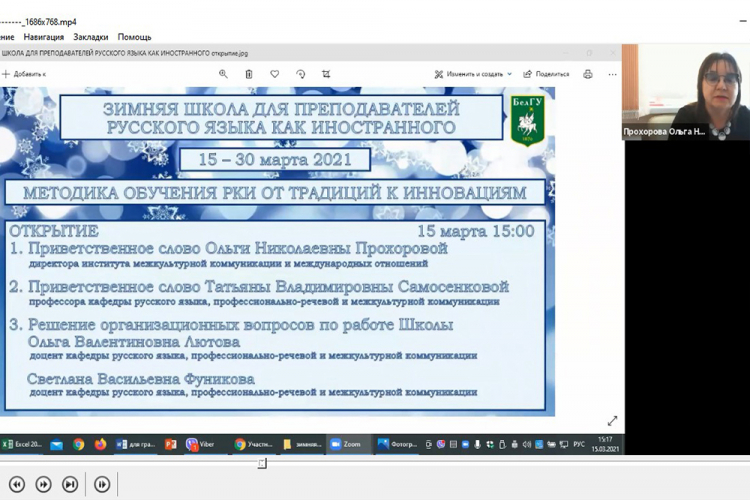The height and width of the screenshot is (500, 750).
Task: Click the skip-to-next button in player
Action: [70, 485]
